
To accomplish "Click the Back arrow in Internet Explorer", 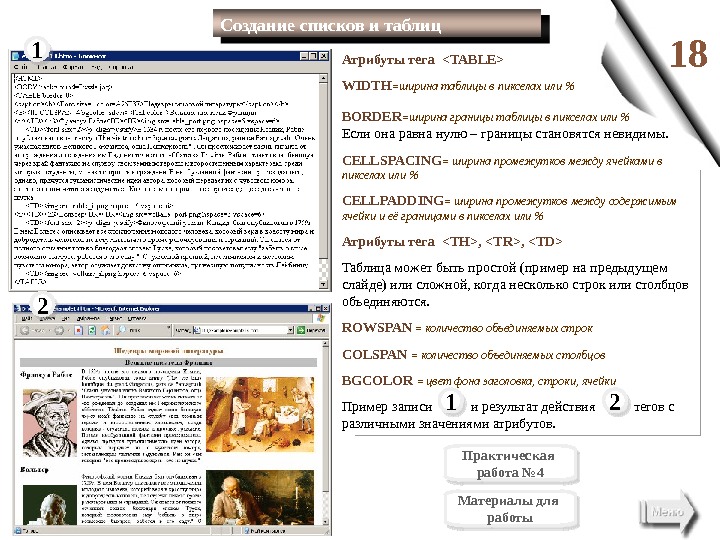I will (25, 330).
